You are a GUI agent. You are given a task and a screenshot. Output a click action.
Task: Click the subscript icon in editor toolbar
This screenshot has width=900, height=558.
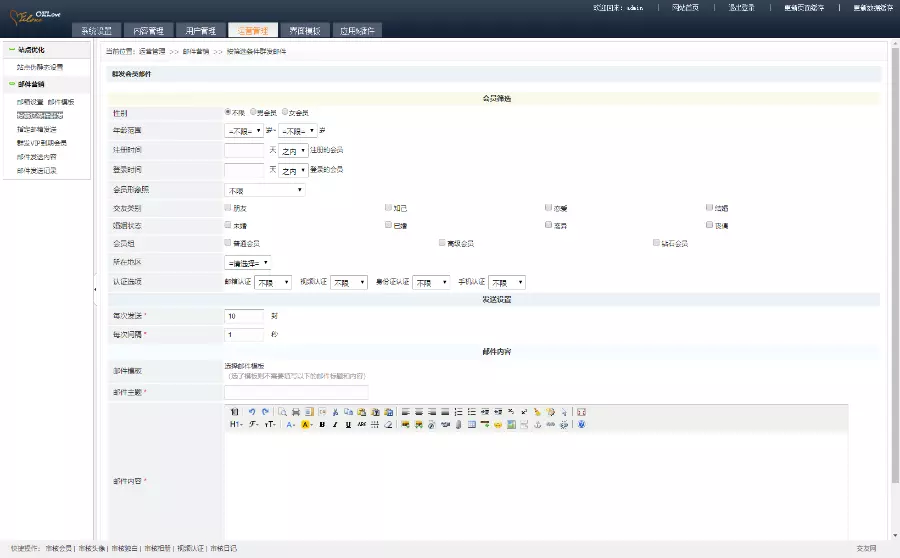click(x=511, y=412)
